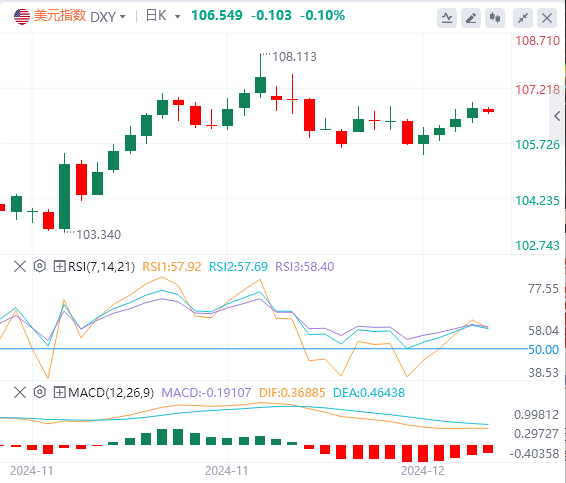
Task: Remove the MACD indicator panel
Action: (x=20, y=392)
